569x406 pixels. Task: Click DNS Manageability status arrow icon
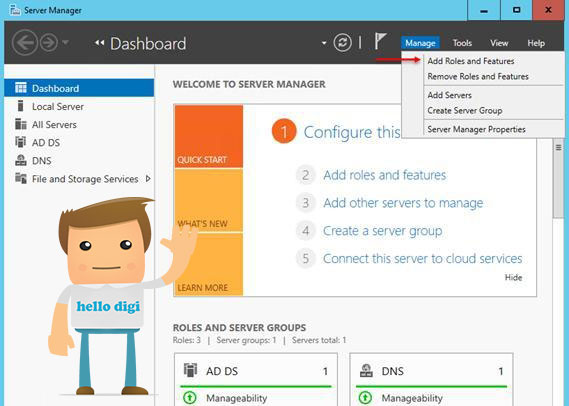[x=365, y=398]
